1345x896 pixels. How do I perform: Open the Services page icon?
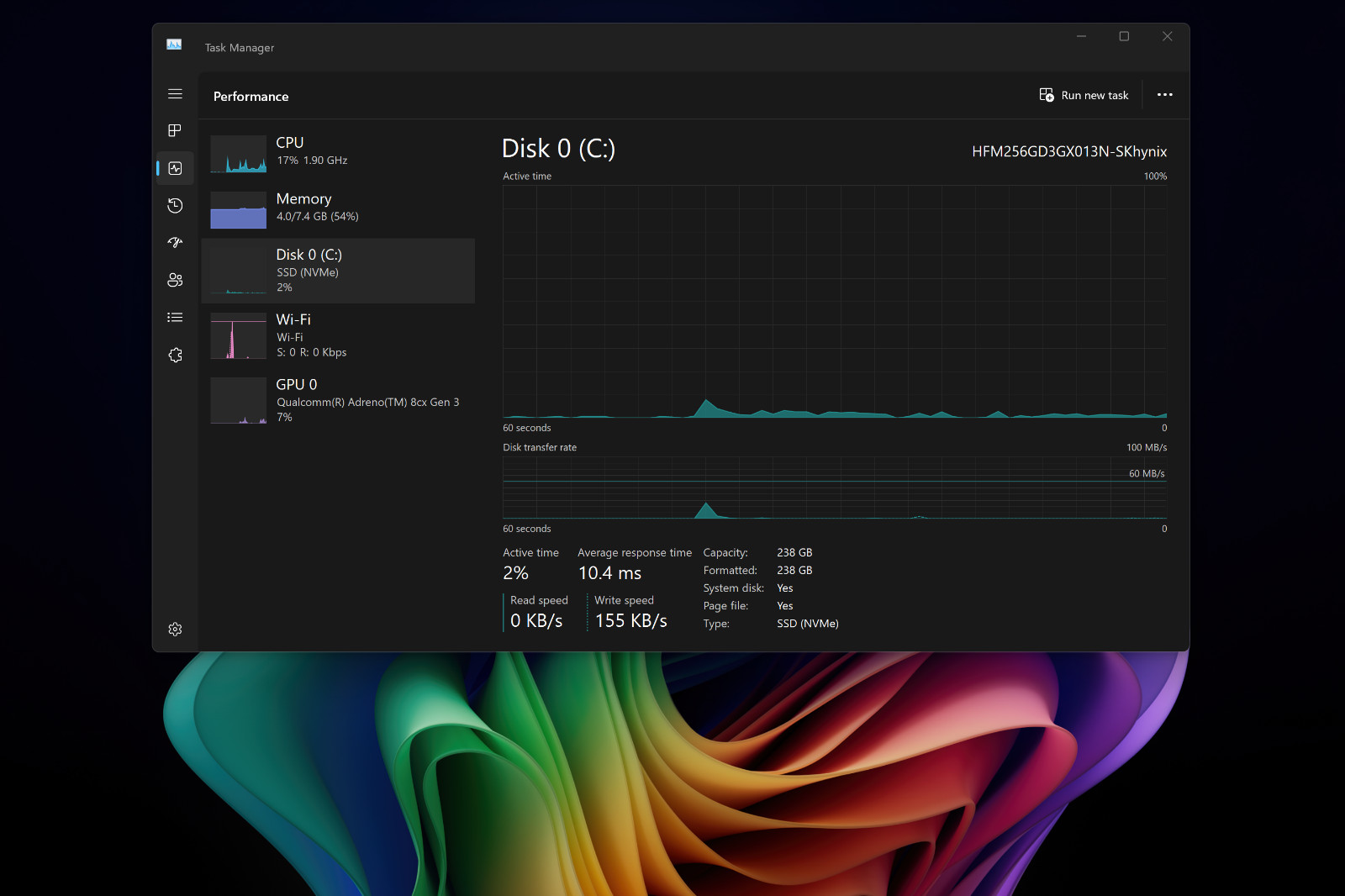coord(175,355)
